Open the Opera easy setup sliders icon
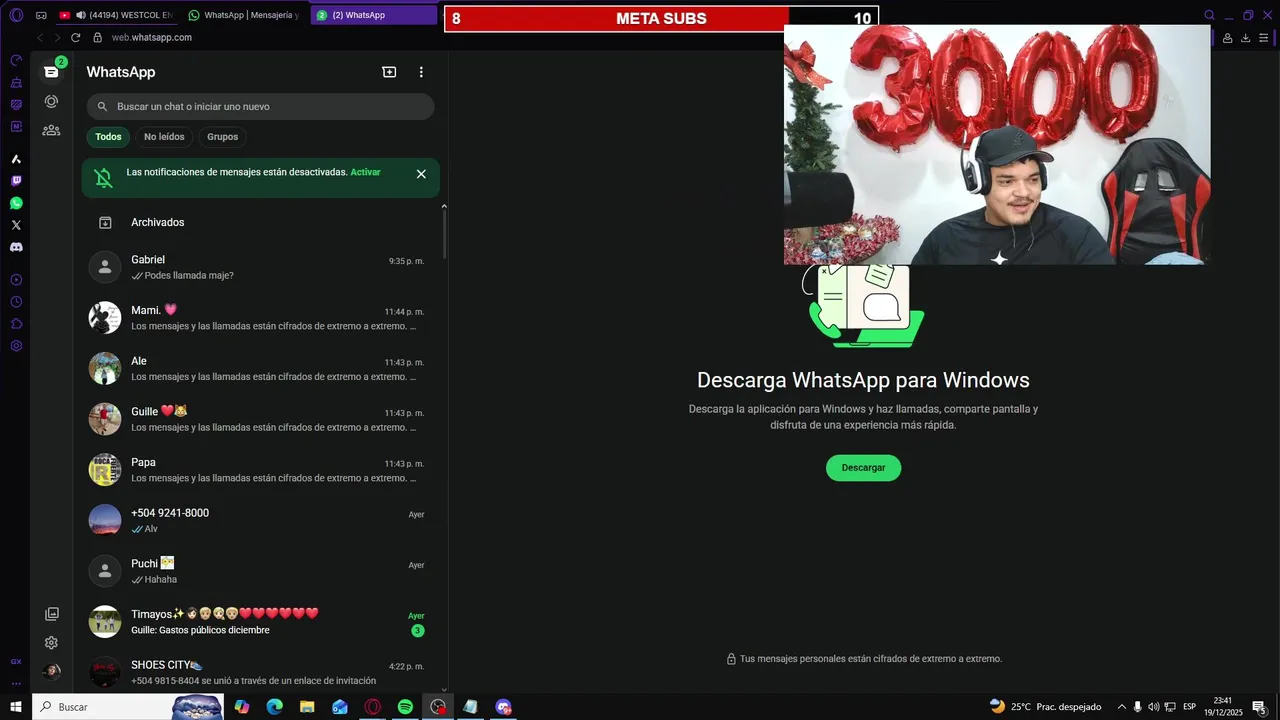The height and width of the screenshot is (720, 1280). pos(1264,38)
